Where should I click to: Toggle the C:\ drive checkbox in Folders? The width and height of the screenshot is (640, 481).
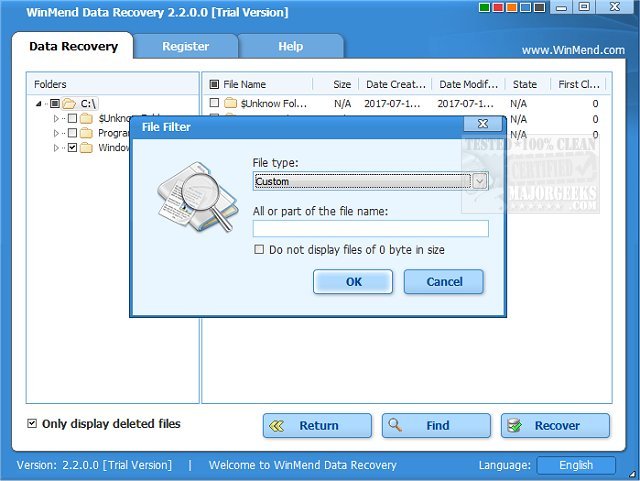click(55, 103)
